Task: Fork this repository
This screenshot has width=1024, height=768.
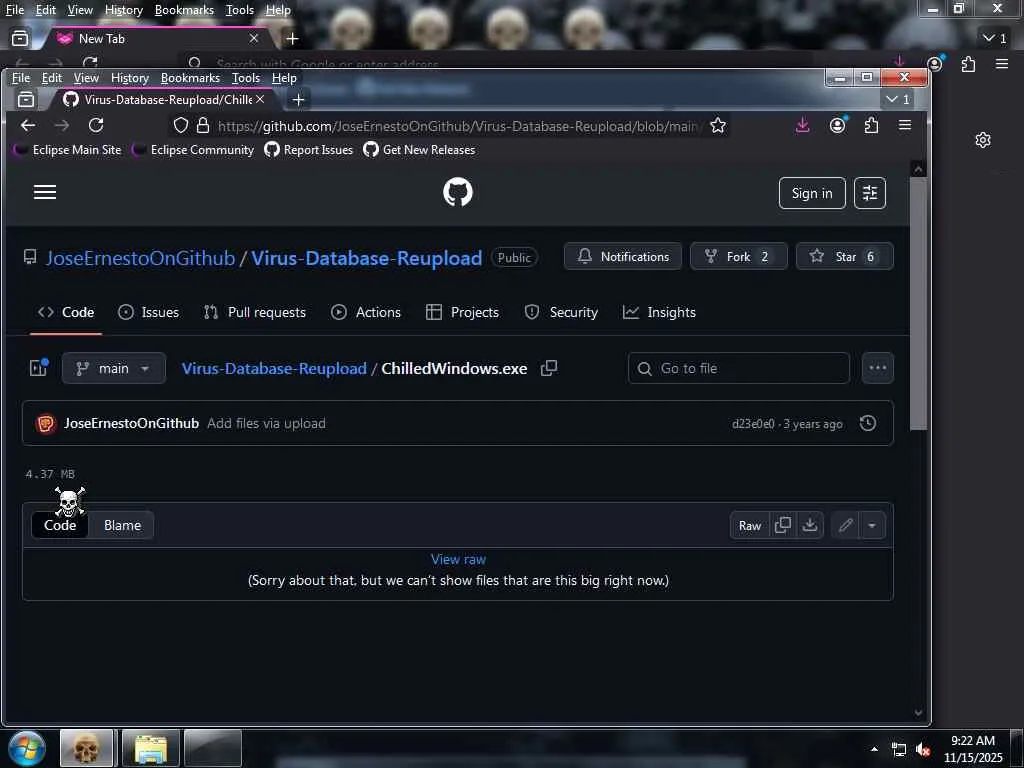Action: (739, 257)
